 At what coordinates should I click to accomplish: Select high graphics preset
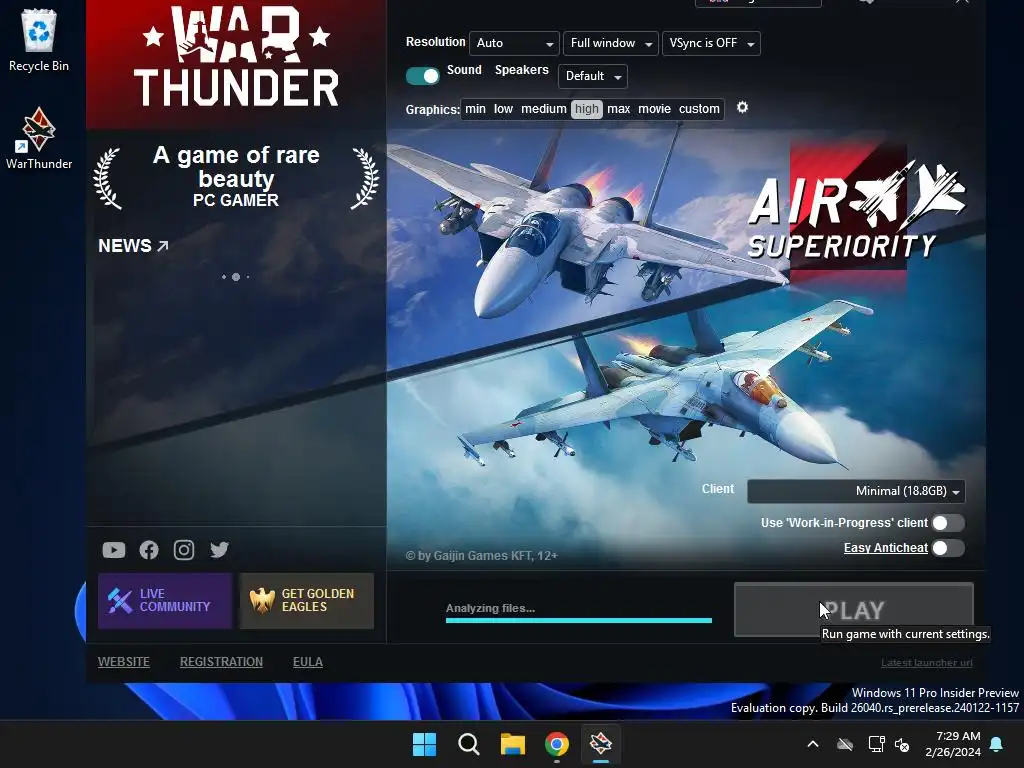tap(586, 109)
